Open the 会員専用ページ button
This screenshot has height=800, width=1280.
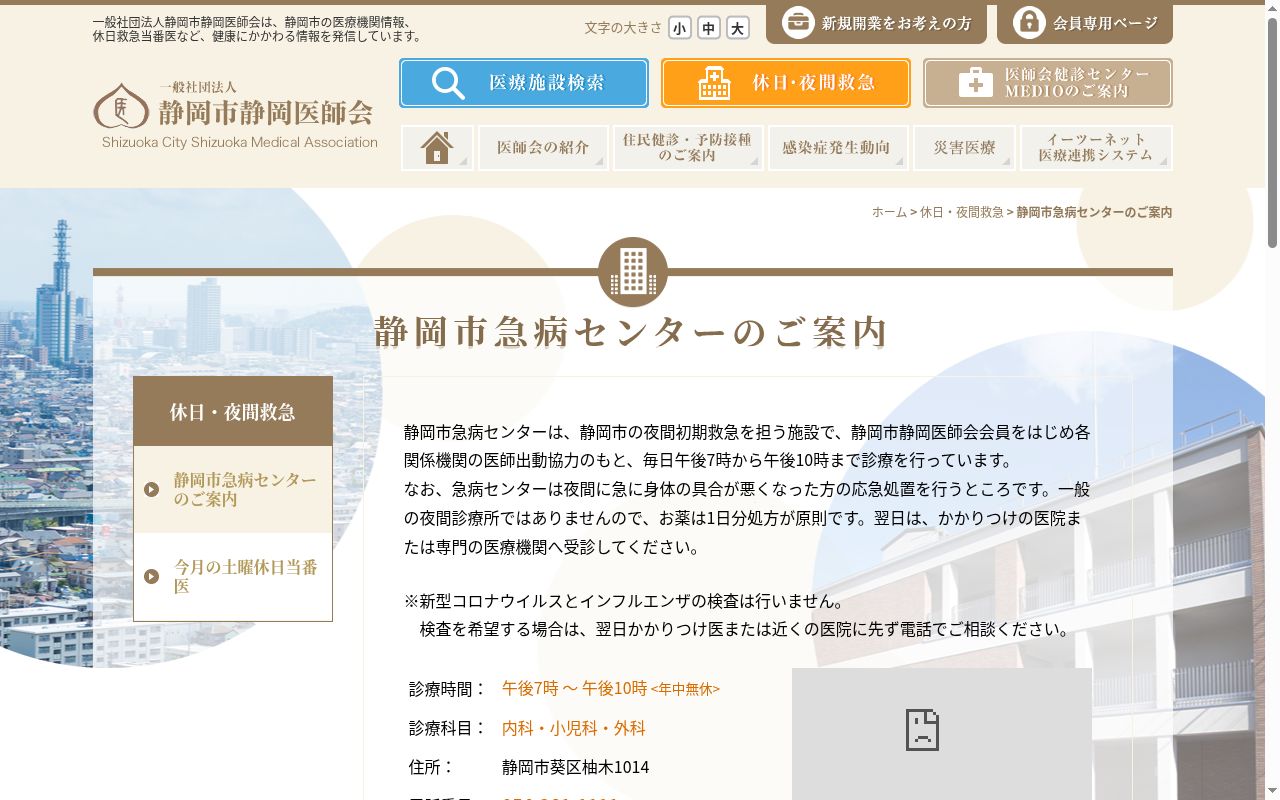tap(1085, 22)
